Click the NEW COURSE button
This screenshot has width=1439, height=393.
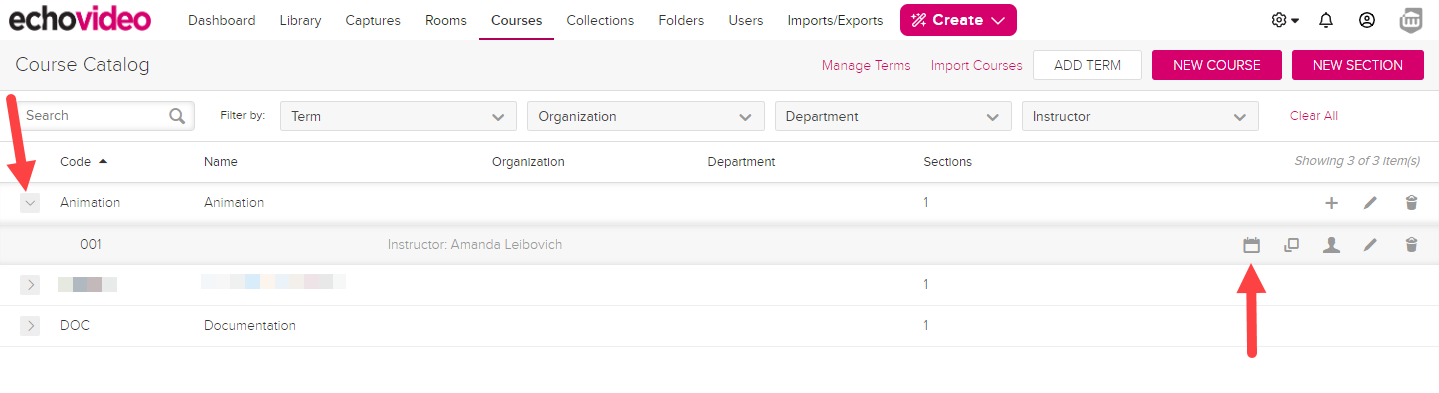point(1216,65)
